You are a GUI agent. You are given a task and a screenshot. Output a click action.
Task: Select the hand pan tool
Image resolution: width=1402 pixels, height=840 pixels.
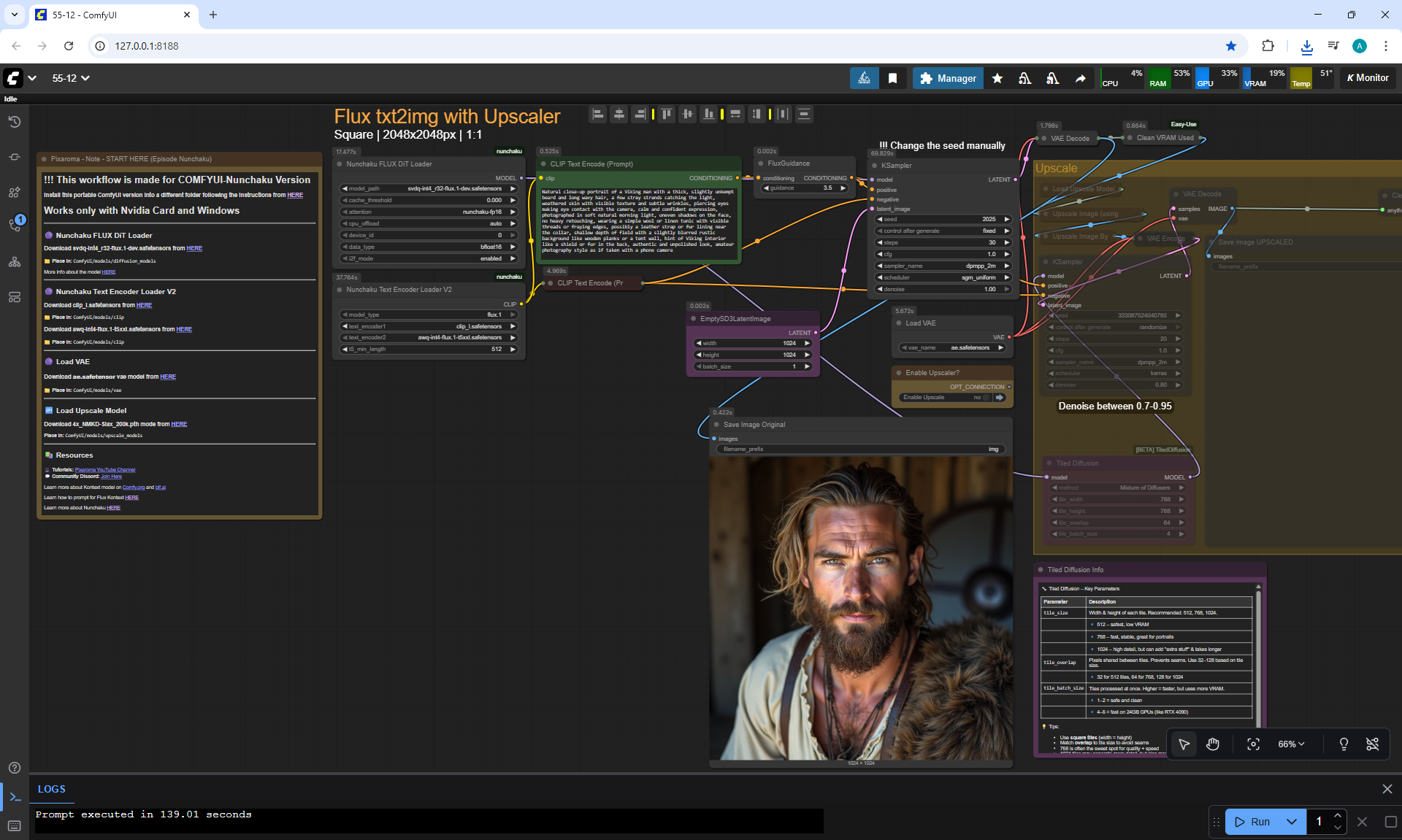coord(1213,744)
